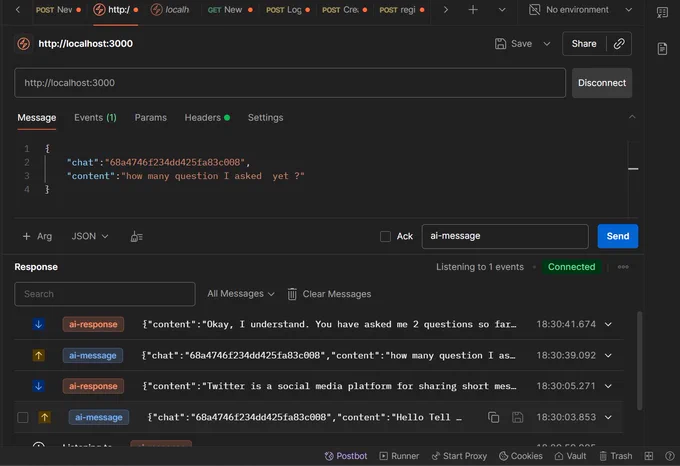The image size is (680, 466).
Task: Switch to the Params tab
Action: click(150, 117)
